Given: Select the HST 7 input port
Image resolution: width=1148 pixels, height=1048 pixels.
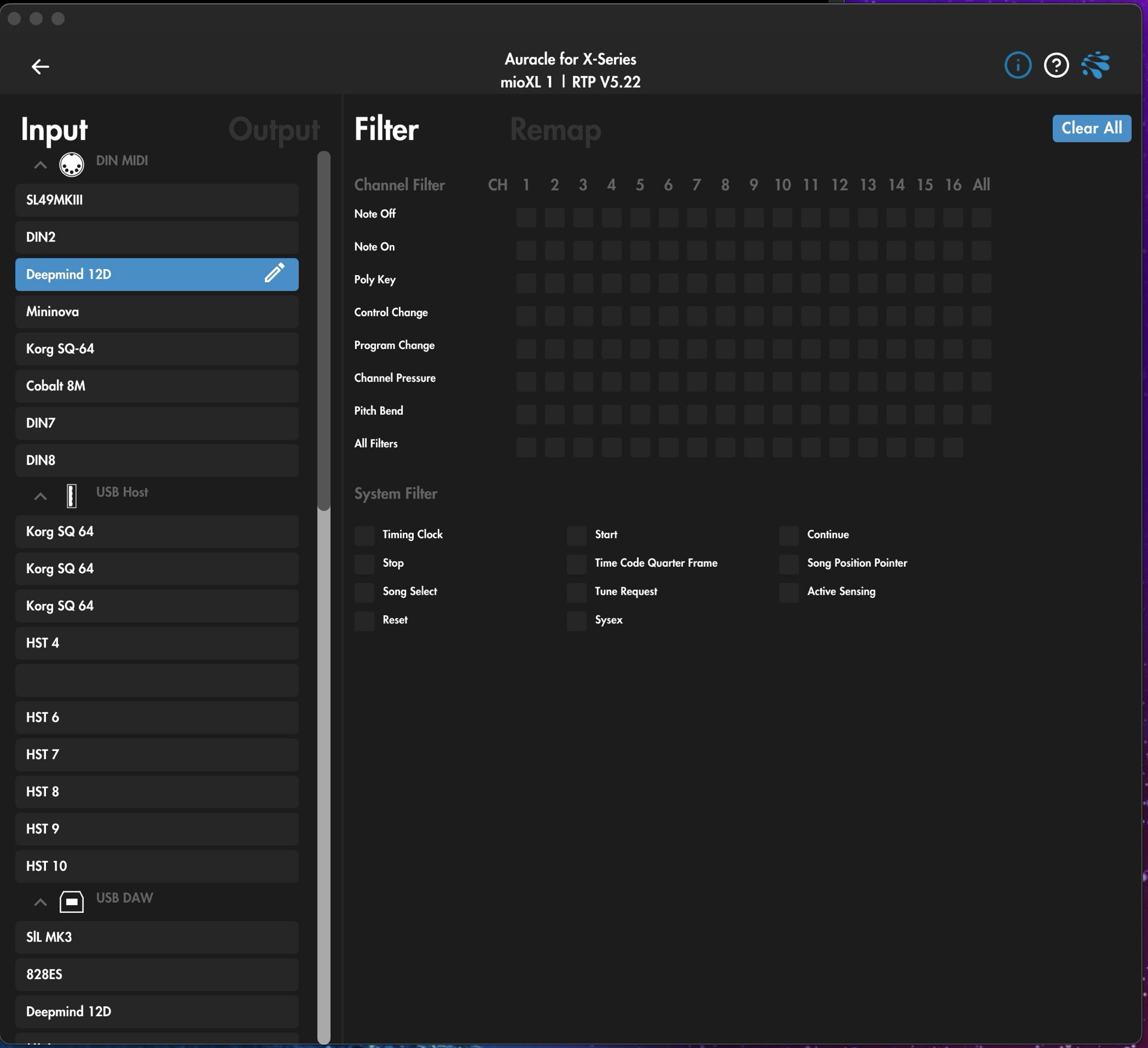Looking at the screenshot, I should [157, 754].
